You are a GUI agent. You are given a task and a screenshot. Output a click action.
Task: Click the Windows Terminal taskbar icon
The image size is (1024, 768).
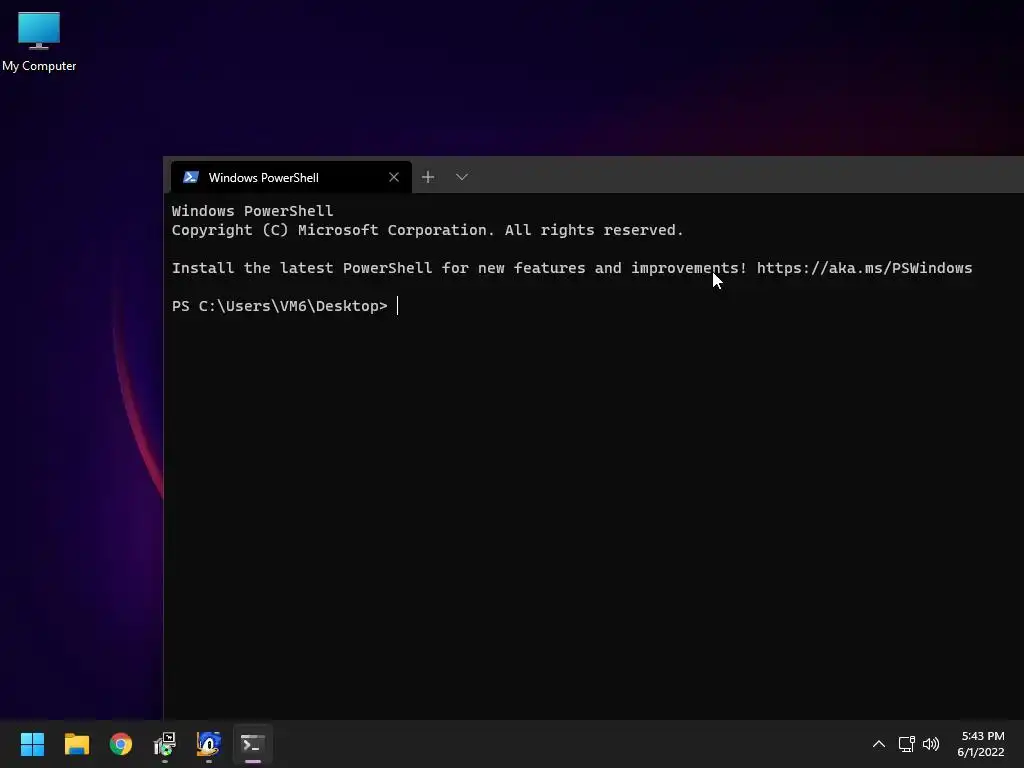[x=253, y=744]
